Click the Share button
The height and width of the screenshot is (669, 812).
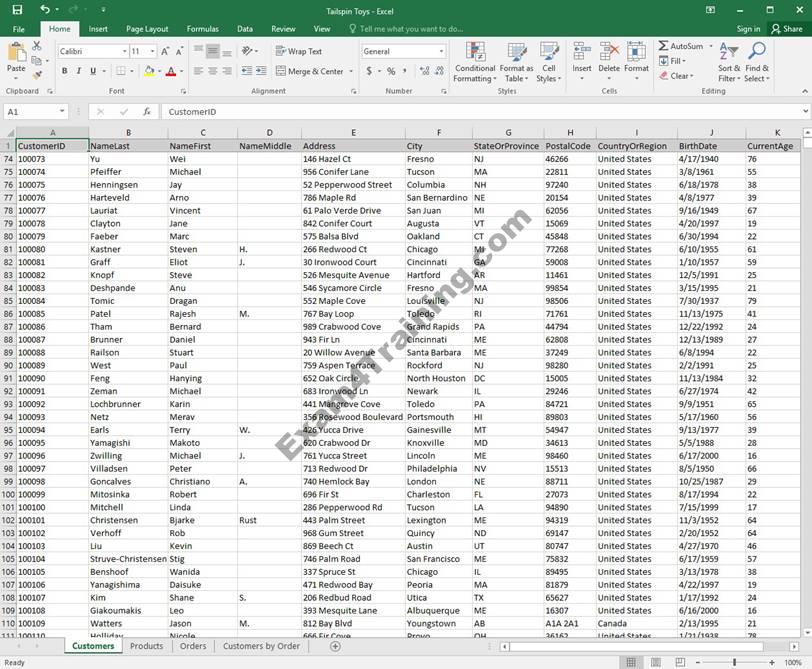pyautogui.click(x=787, y=29)
